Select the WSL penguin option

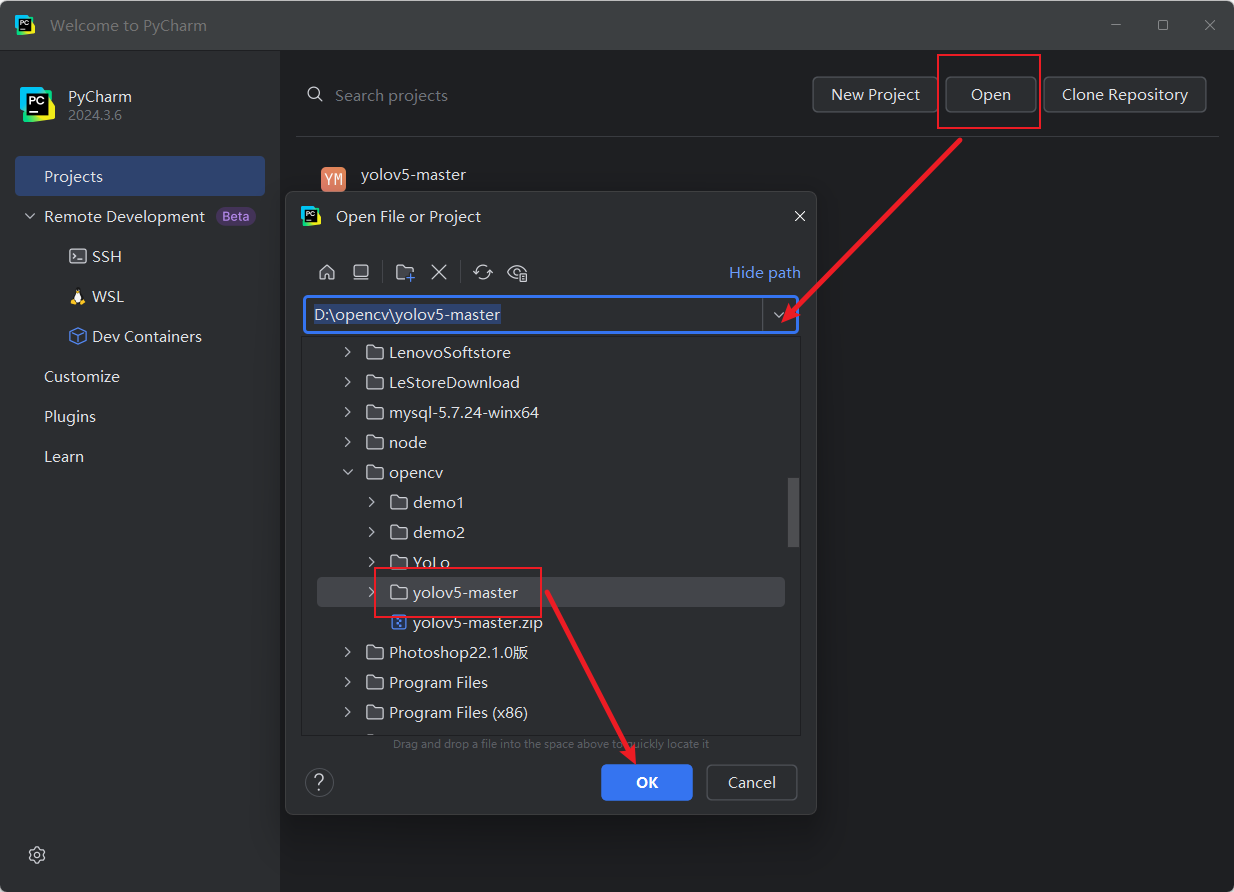click(96, 296)
